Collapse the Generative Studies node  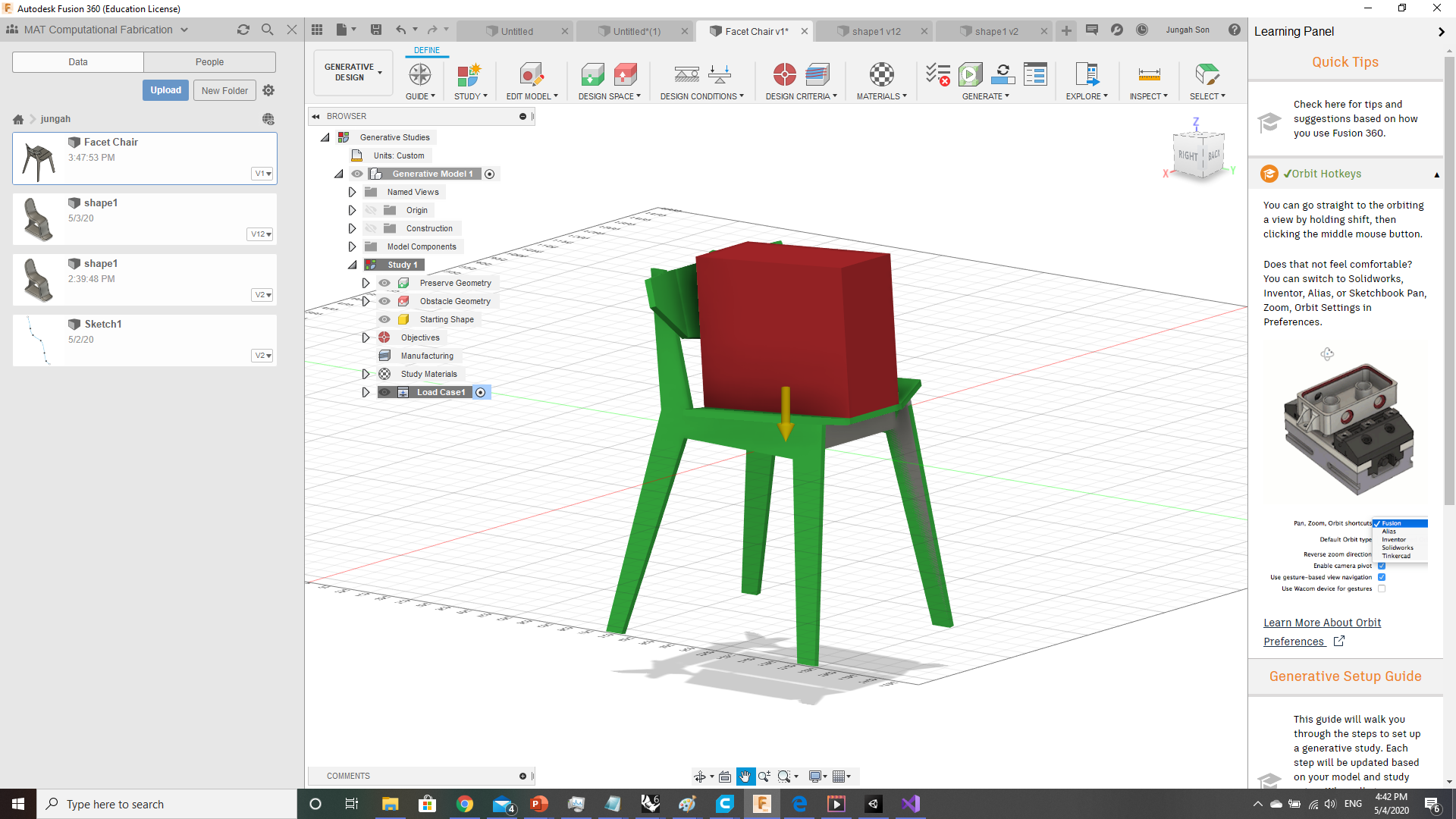[x=325, y=137]
